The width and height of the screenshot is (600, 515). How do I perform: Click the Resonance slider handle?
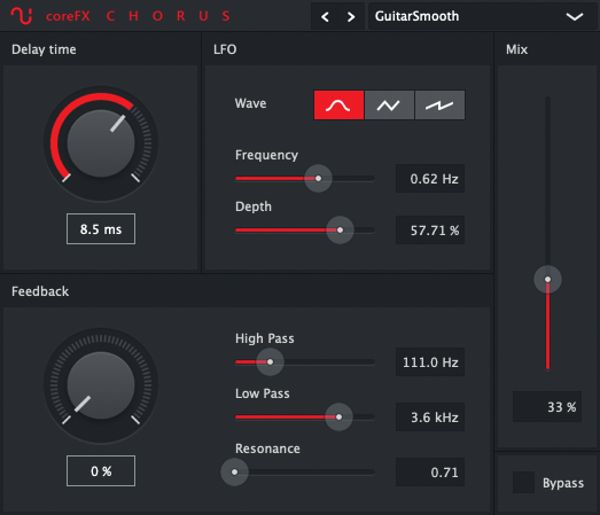pos(234,471)
